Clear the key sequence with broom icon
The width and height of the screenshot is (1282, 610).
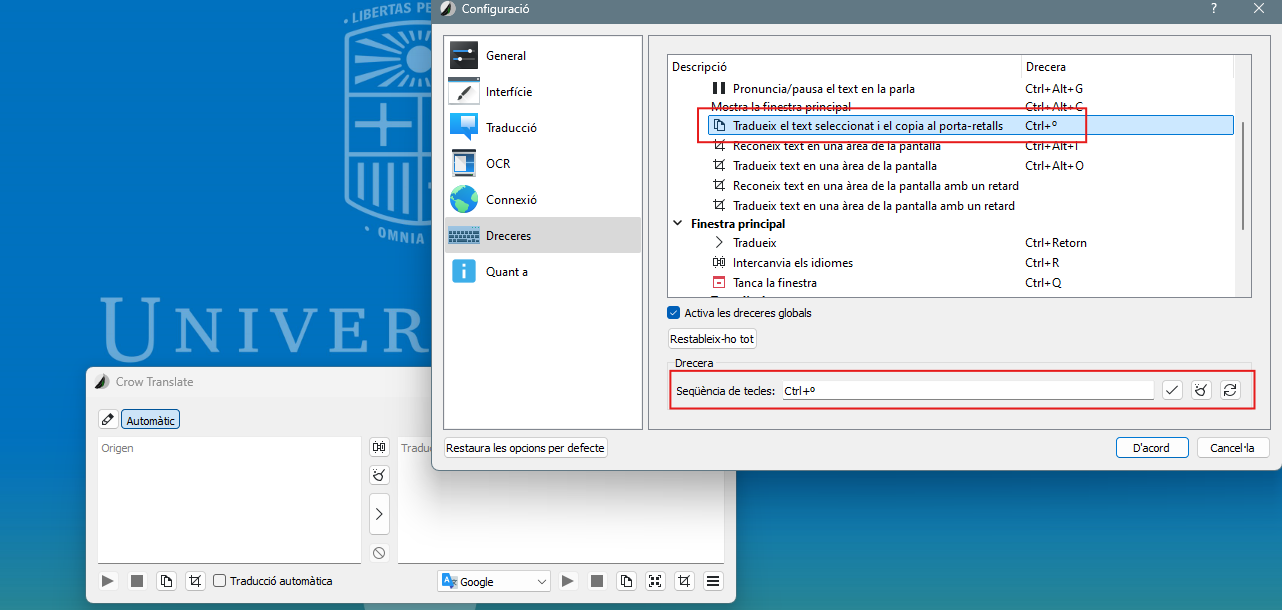tap(1201, 390)
